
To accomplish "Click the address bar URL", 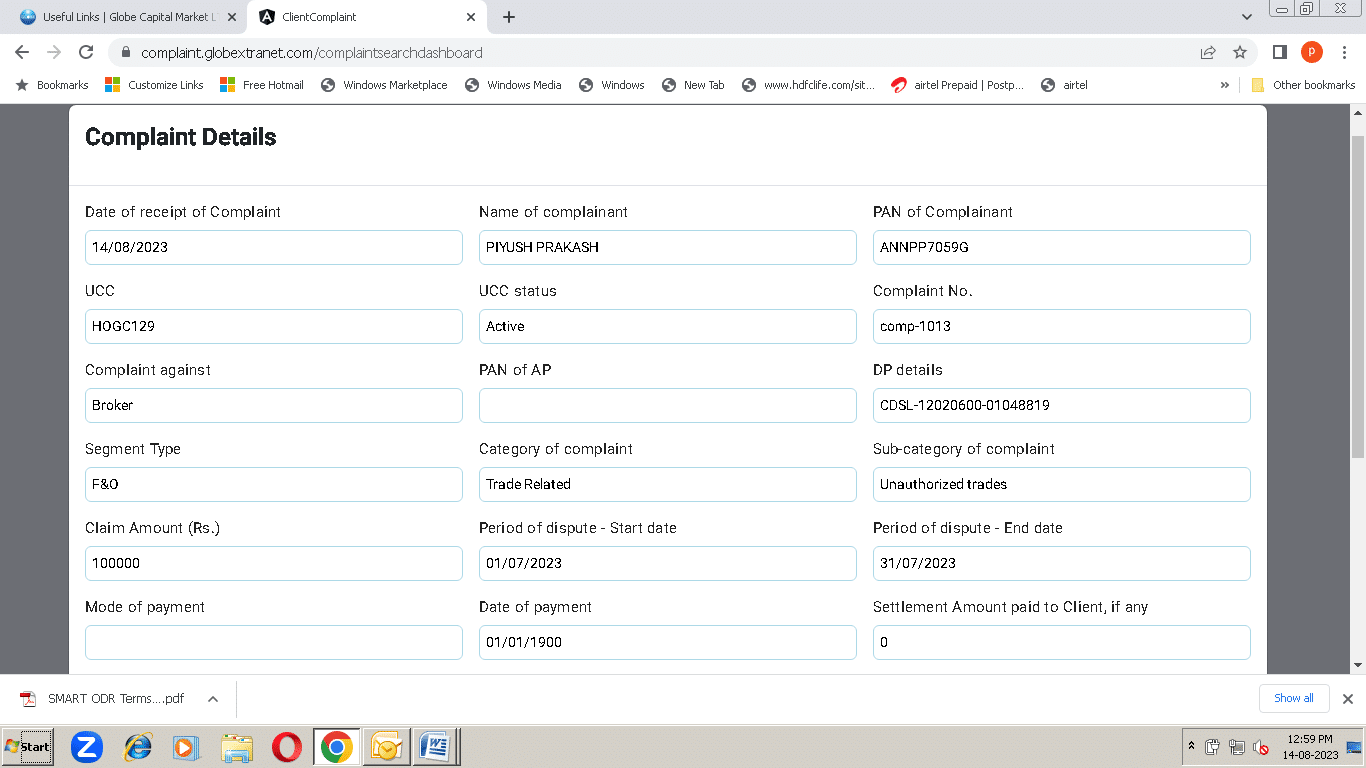I will (312, 53).
